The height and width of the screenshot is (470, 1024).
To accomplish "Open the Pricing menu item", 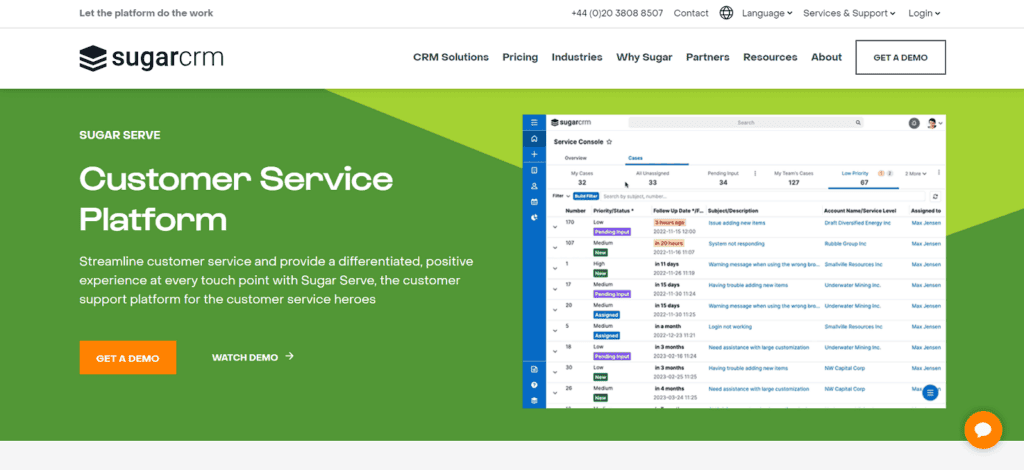I will tap(520, 57).
